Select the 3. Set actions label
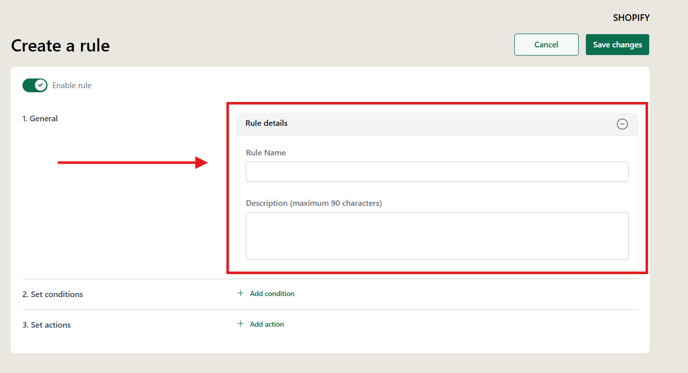Screen dimensions: 688x373 [x=47, y=325]
